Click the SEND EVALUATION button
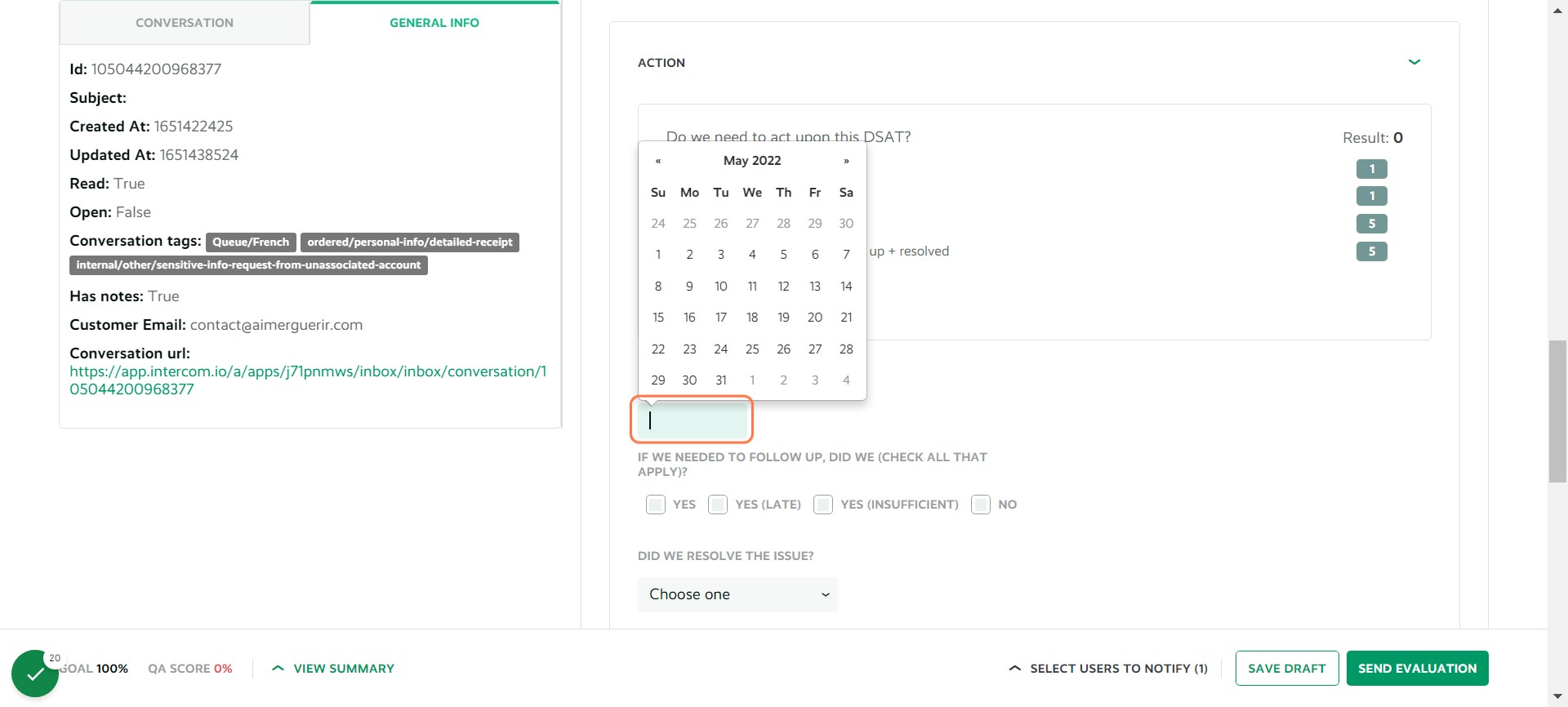Screen dimensions: 1568x707 point(1418,668)
